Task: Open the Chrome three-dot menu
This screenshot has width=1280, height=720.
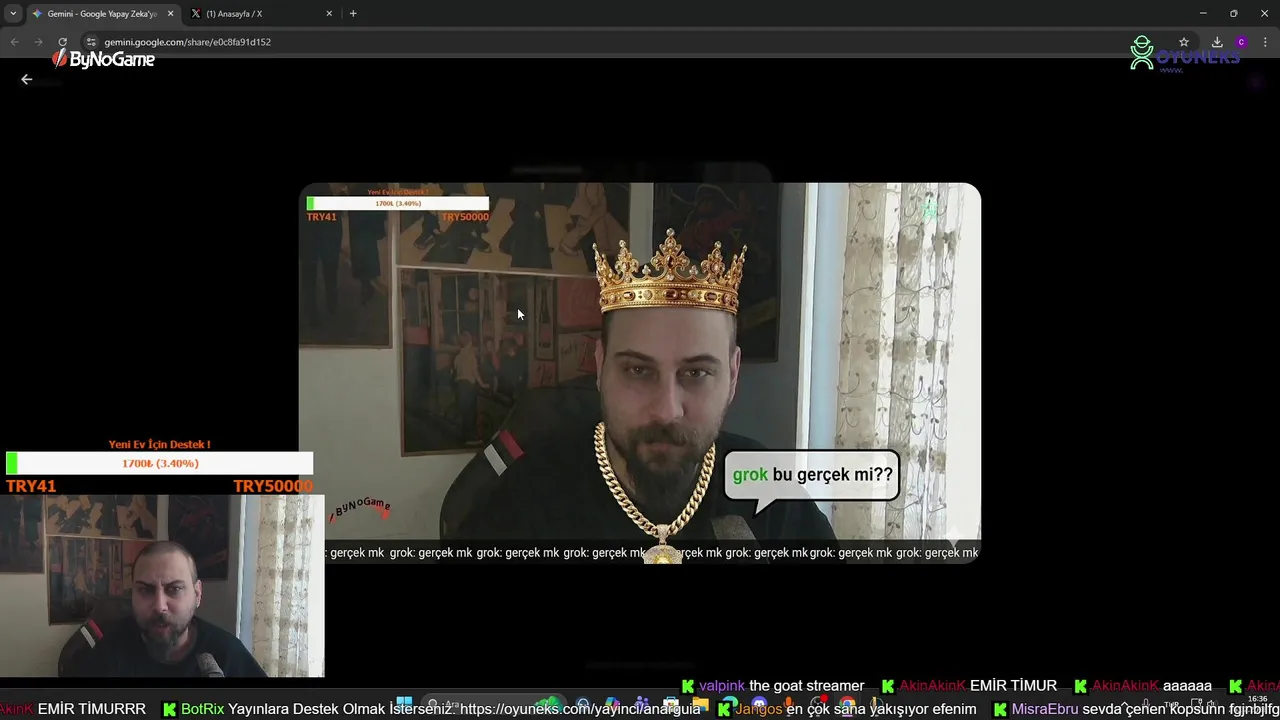Action: [x=1266, y=42]
